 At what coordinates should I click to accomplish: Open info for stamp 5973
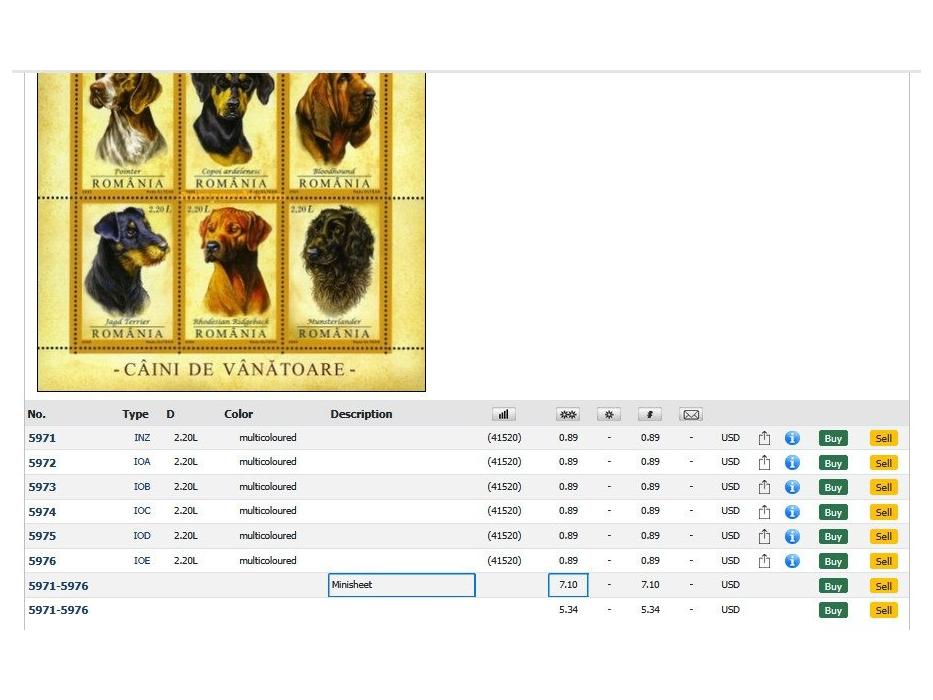[x=792, y=487]
